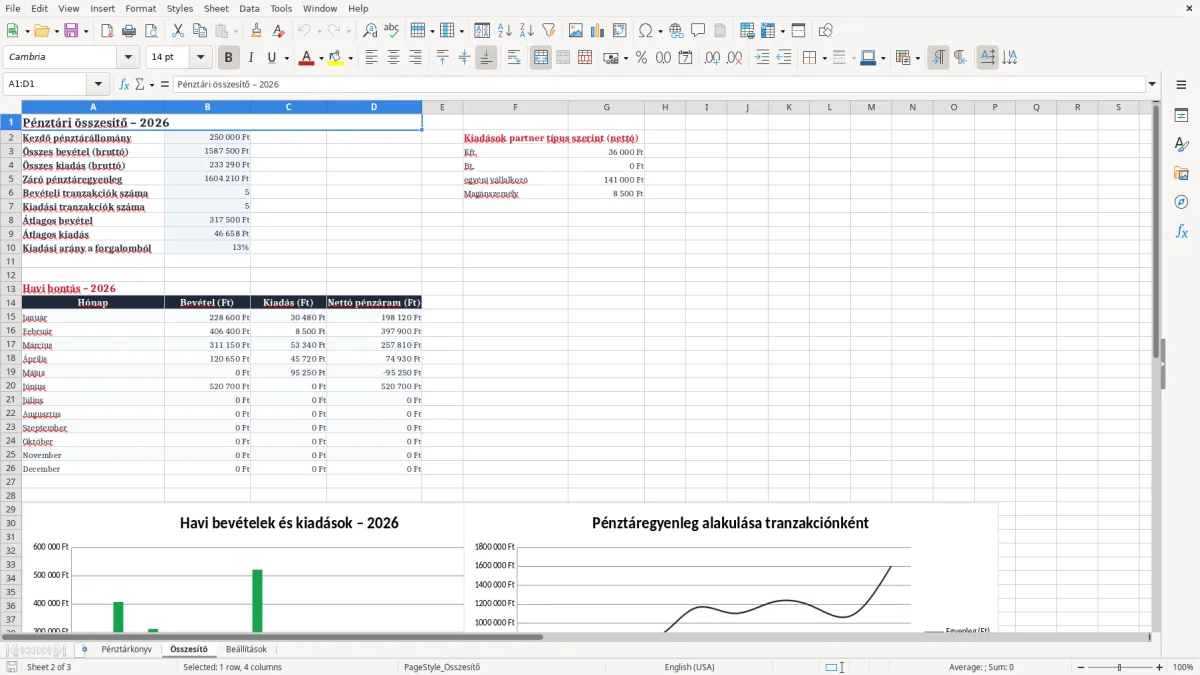Screen dimensions: 1200x675
Task: Toggle Bold formatting button
Action: coord(229,58)
